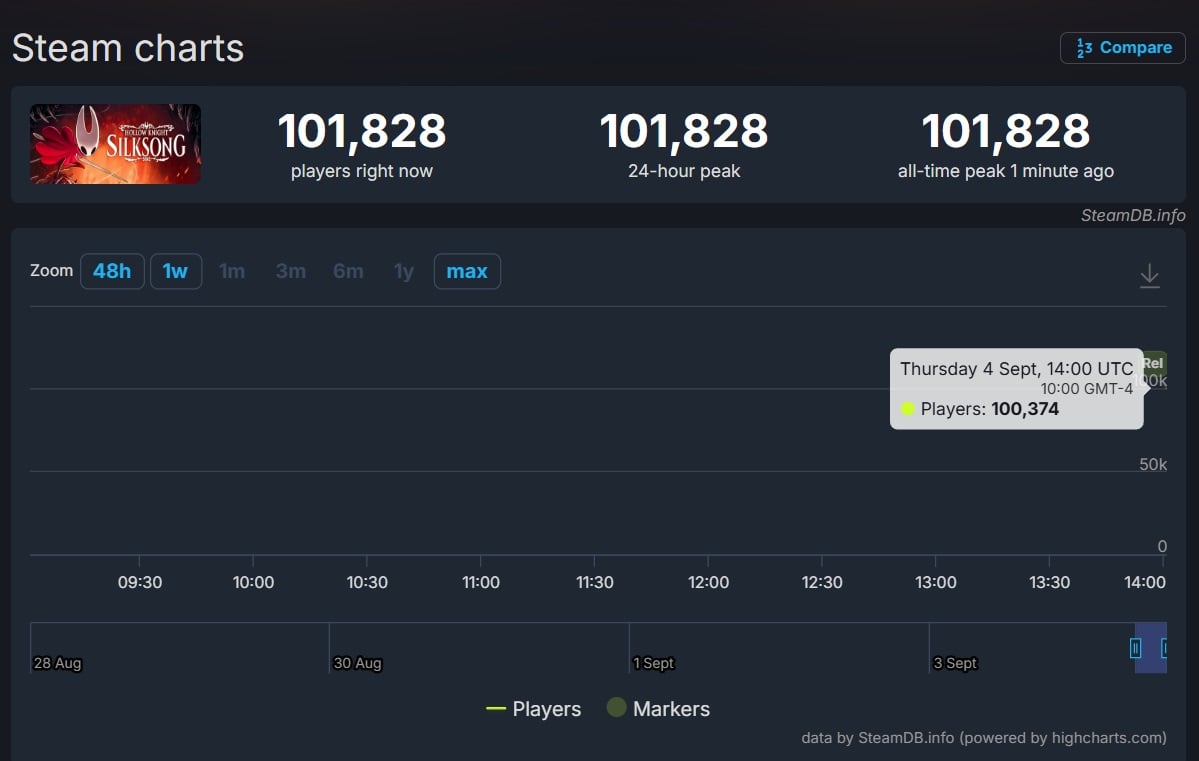Select the 1y zoom range
This screenshot has height=761, width=1199.
tap(403, 271)
